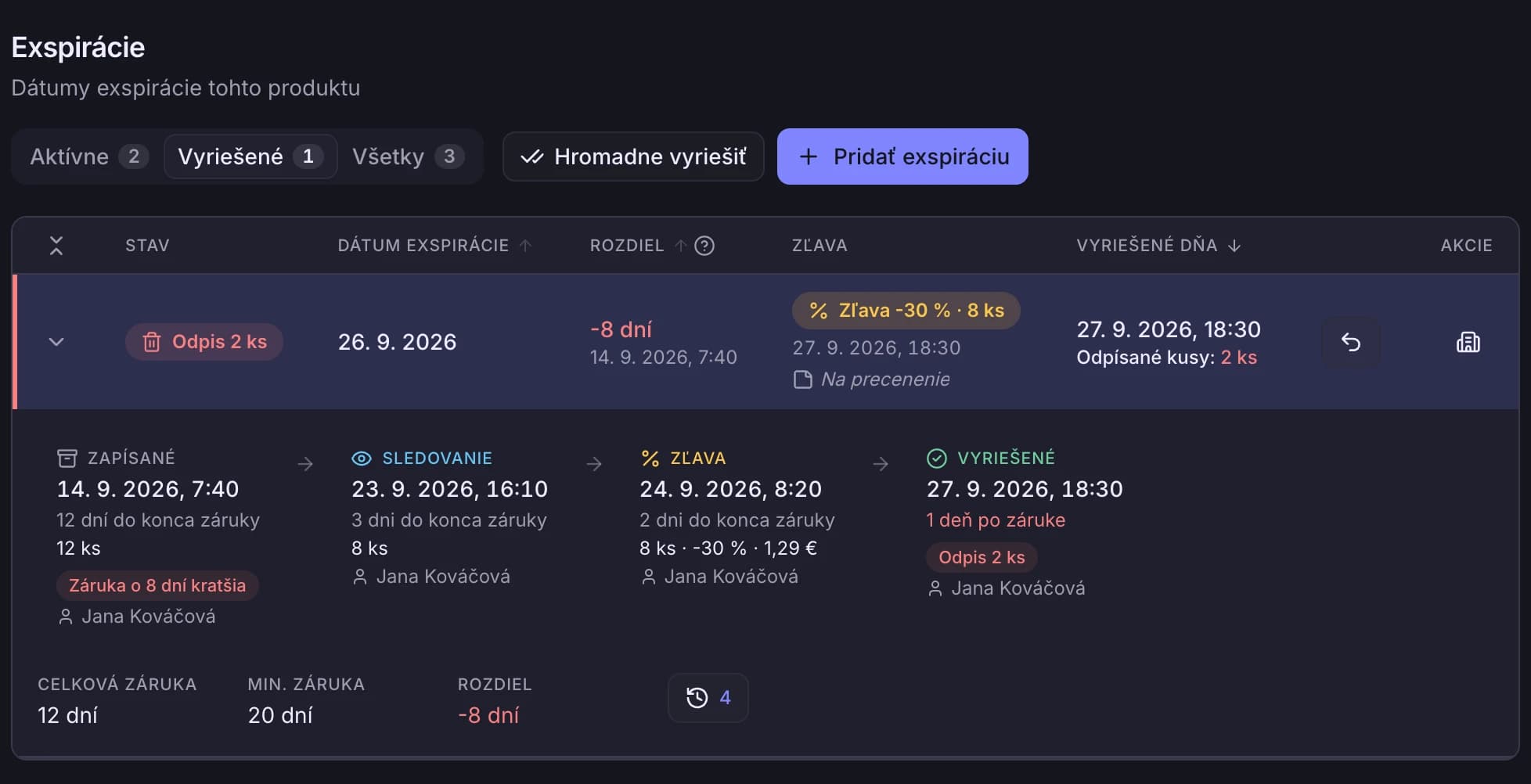Collapse all rows icon in table header
Screen dimensions: 1531x784
point(56,246)
